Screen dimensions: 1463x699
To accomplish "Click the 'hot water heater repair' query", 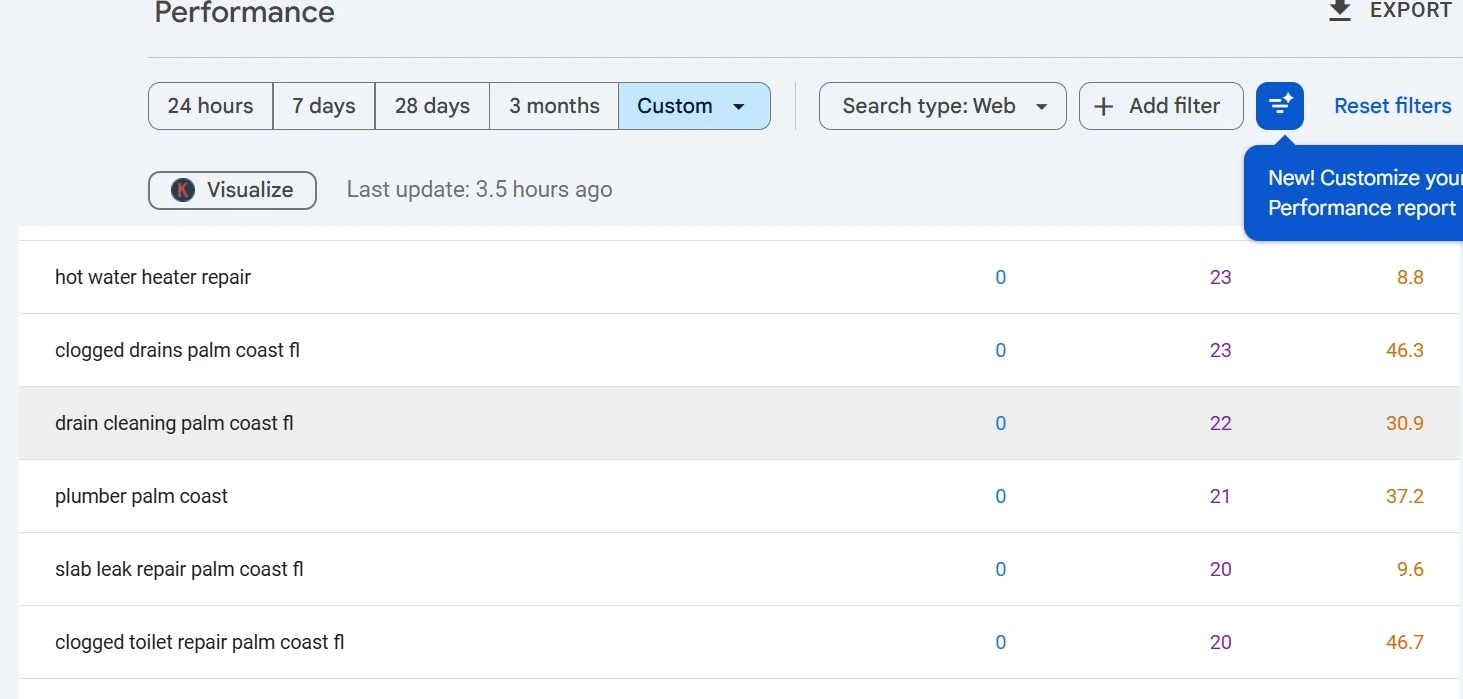I will point(153,277).
